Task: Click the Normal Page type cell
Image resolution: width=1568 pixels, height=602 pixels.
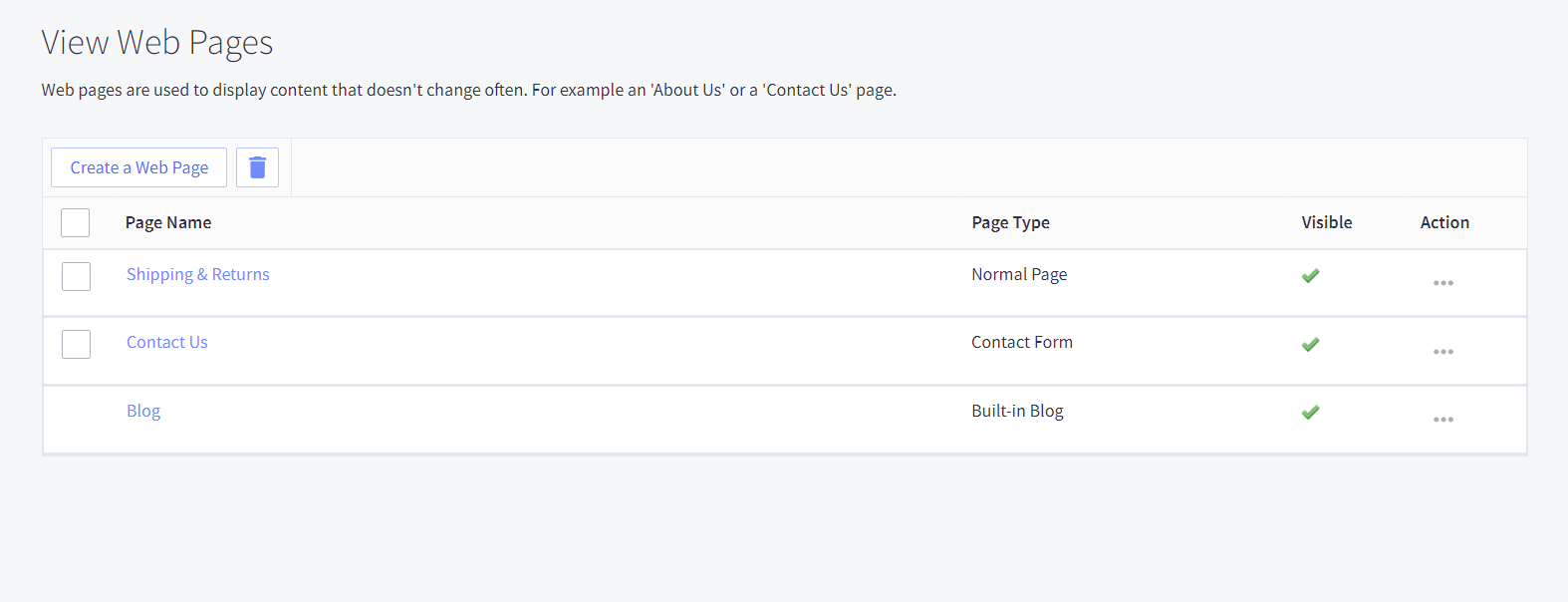Action: (x=1019, y=274)
